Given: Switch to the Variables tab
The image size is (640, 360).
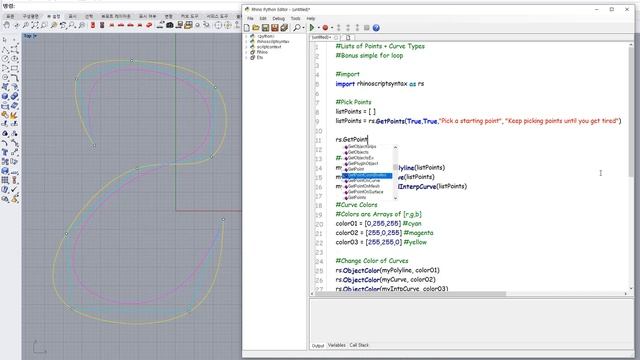Looking at the screenshot, I should 337,345.
